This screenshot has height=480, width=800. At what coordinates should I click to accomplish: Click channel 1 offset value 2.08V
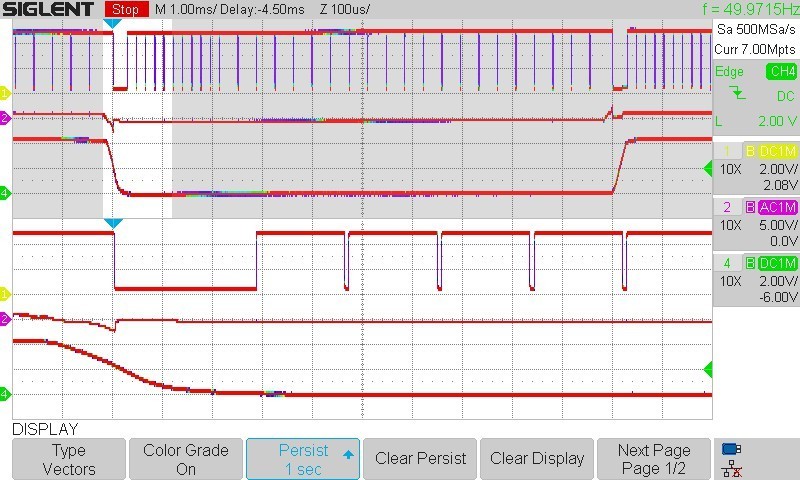pos(779,185)
